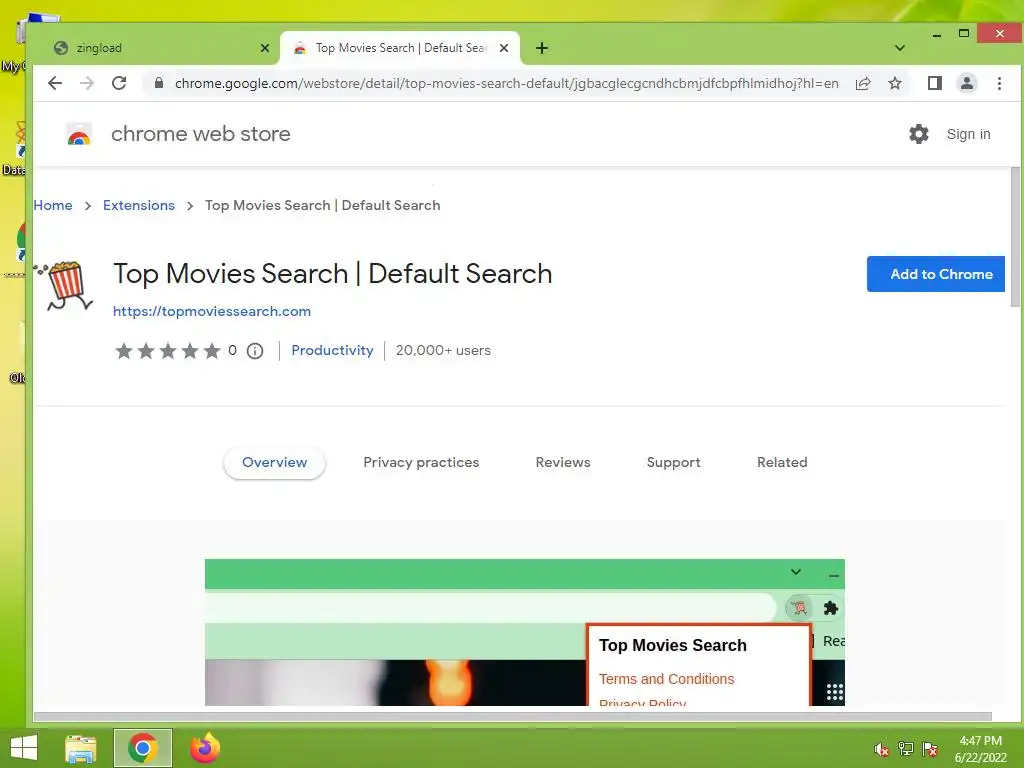Viewport: 1024px width, 768px height.
Task: Select the Overview tab
Action: pos(274,462)
